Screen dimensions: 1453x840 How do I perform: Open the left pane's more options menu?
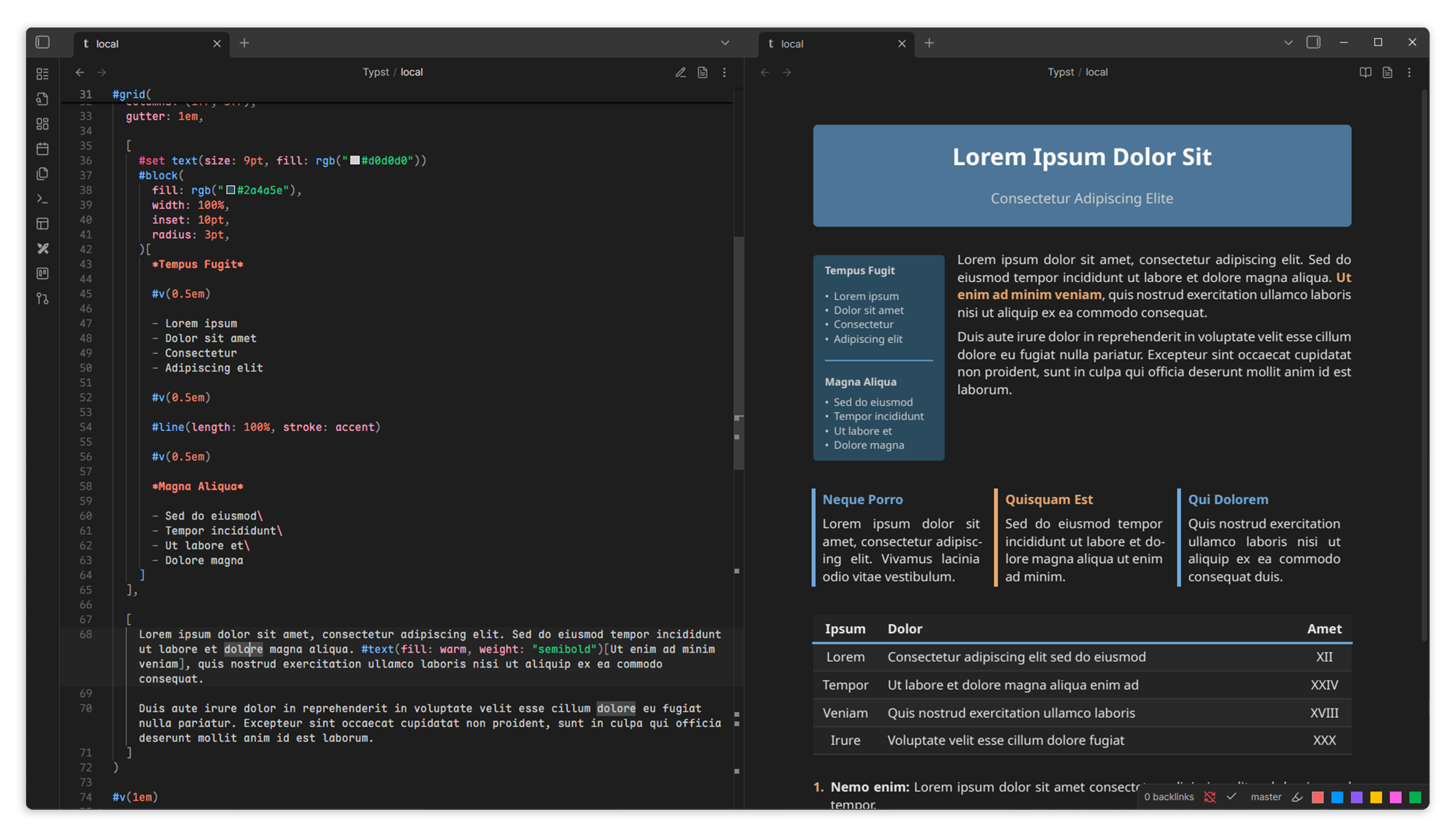click(724, 72)
